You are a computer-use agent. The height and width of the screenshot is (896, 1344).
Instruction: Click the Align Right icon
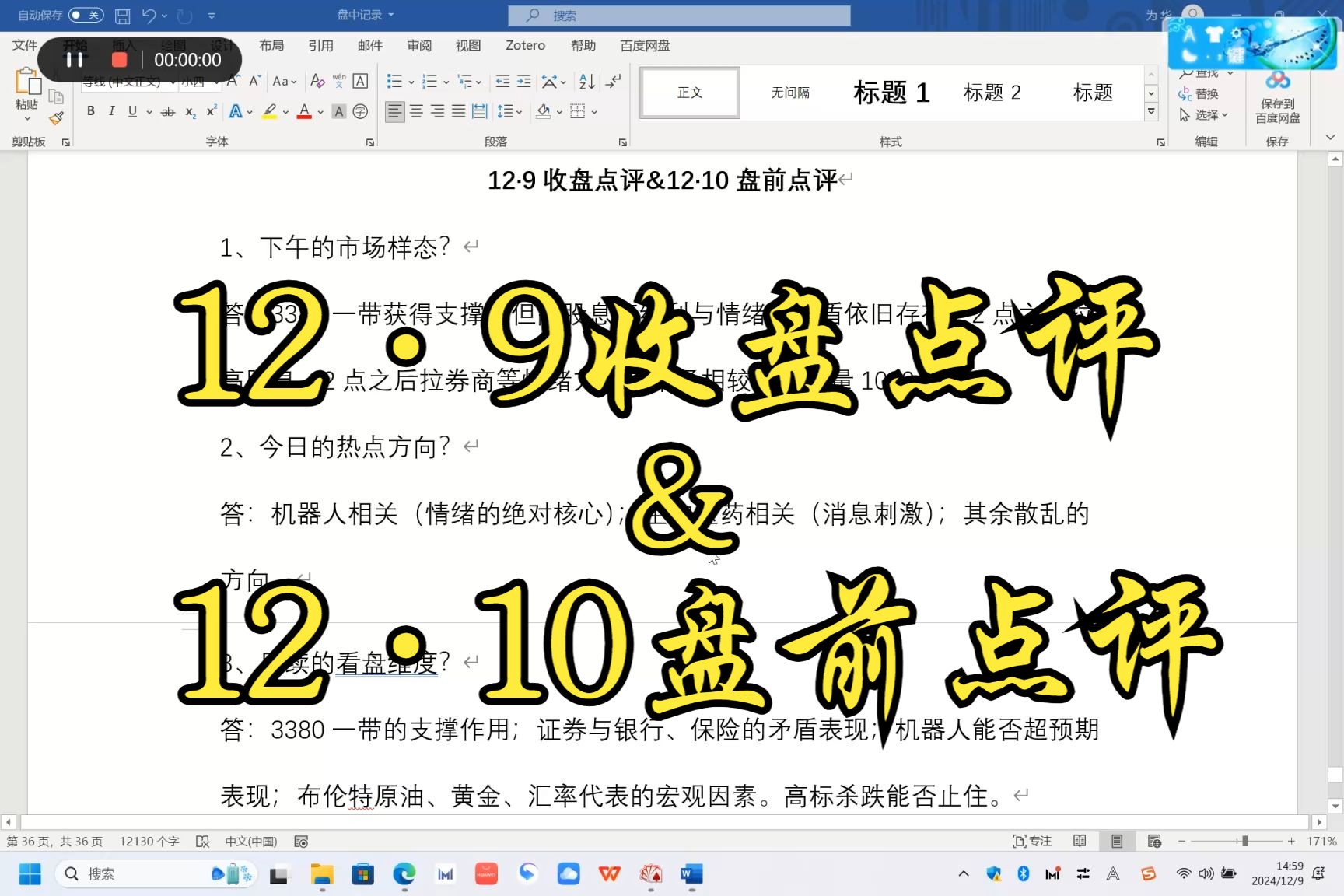tap(438, 112)
